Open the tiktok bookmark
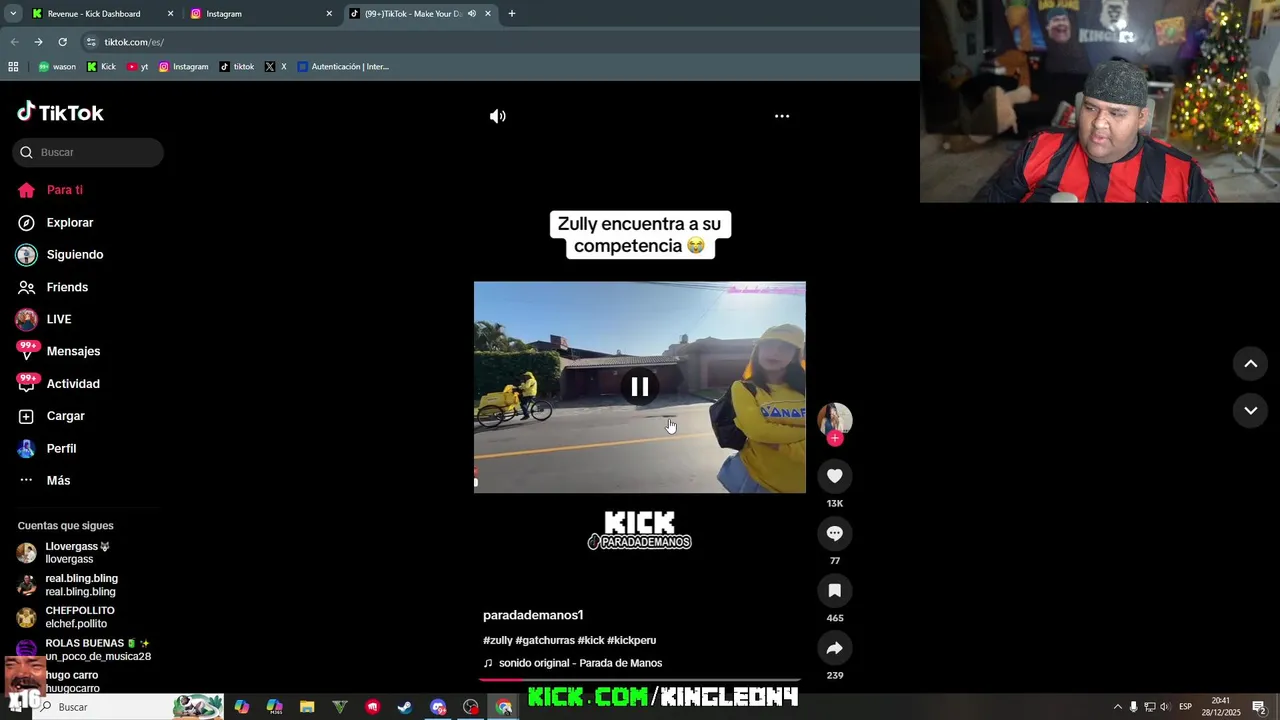The image size is (1280, 720). (x=237, y=67)
